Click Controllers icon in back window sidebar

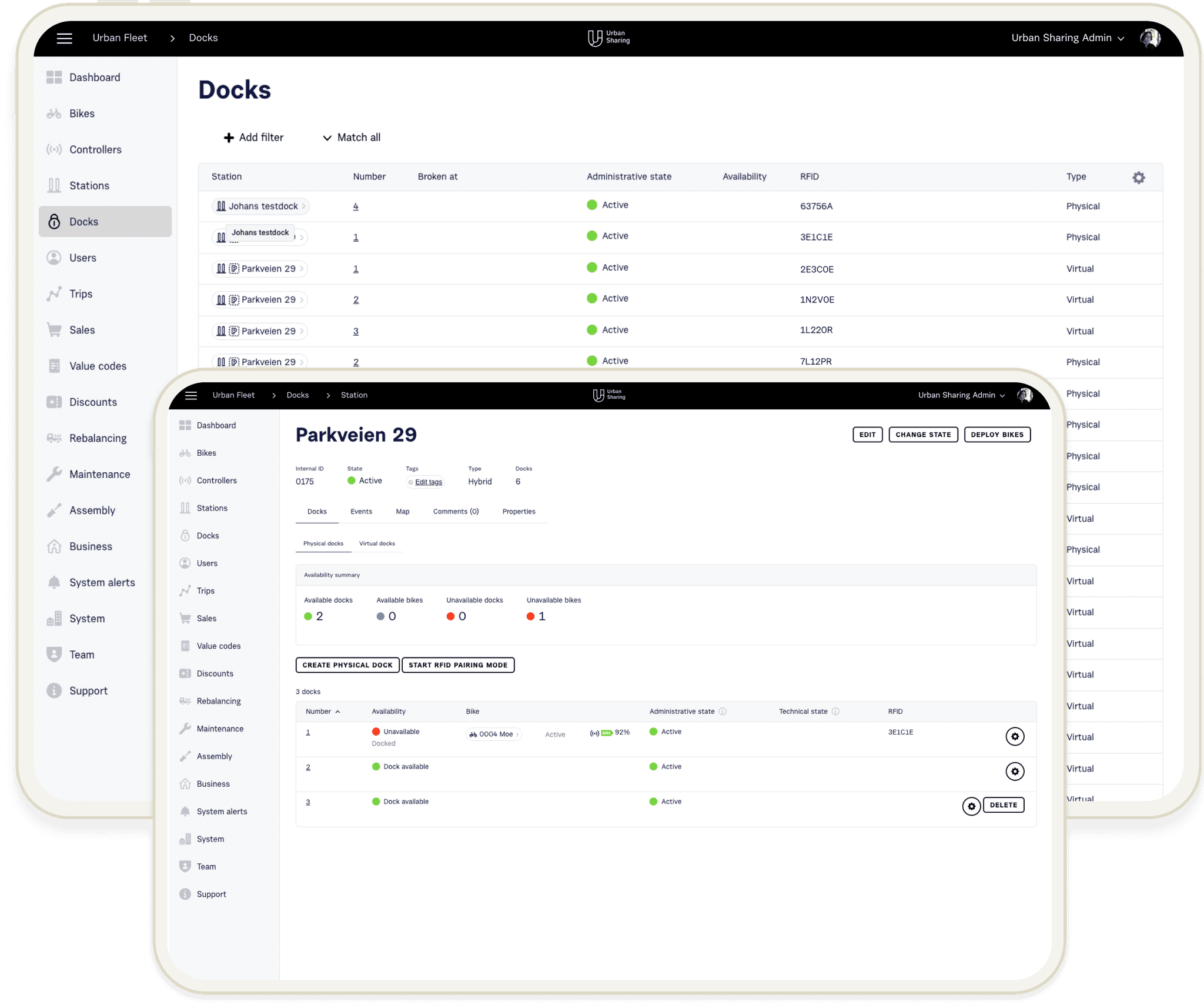coord(54,149)
